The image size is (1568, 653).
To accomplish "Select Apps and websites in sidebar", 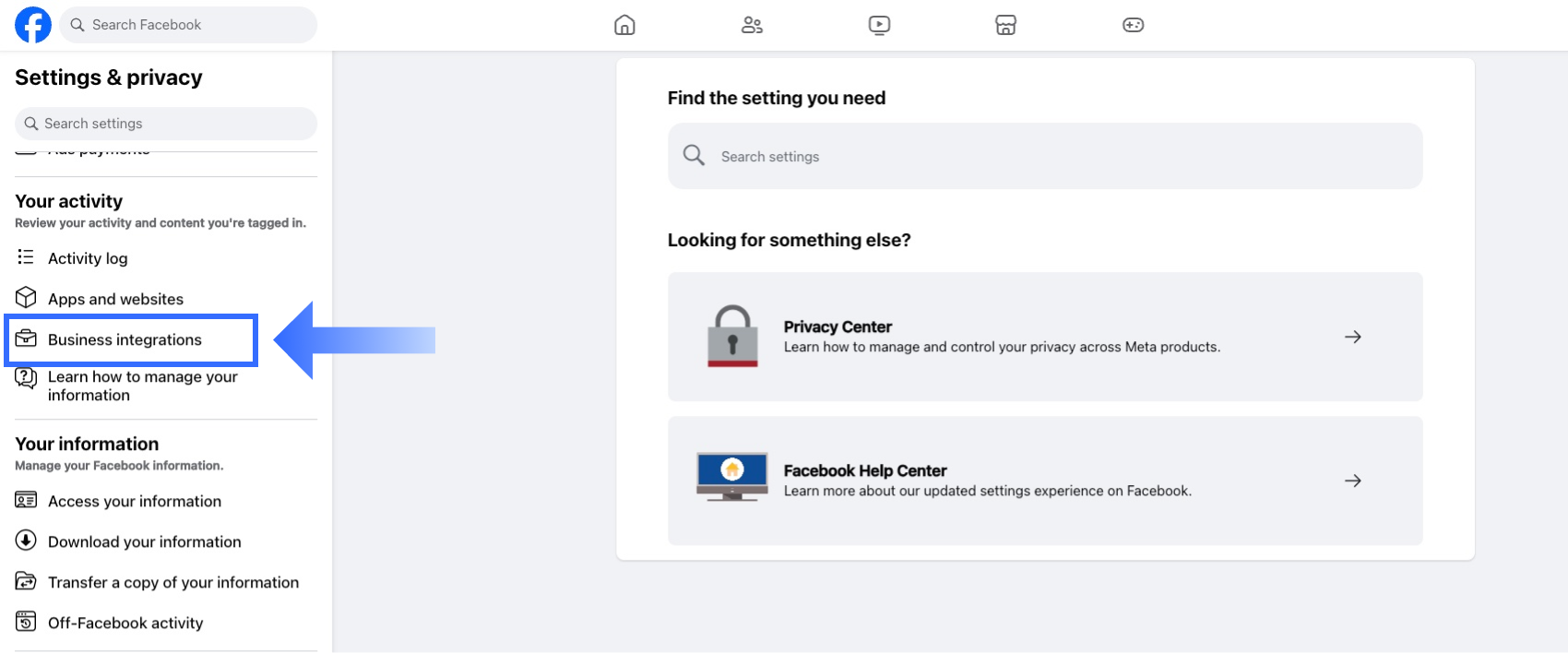I will point(115,299).
